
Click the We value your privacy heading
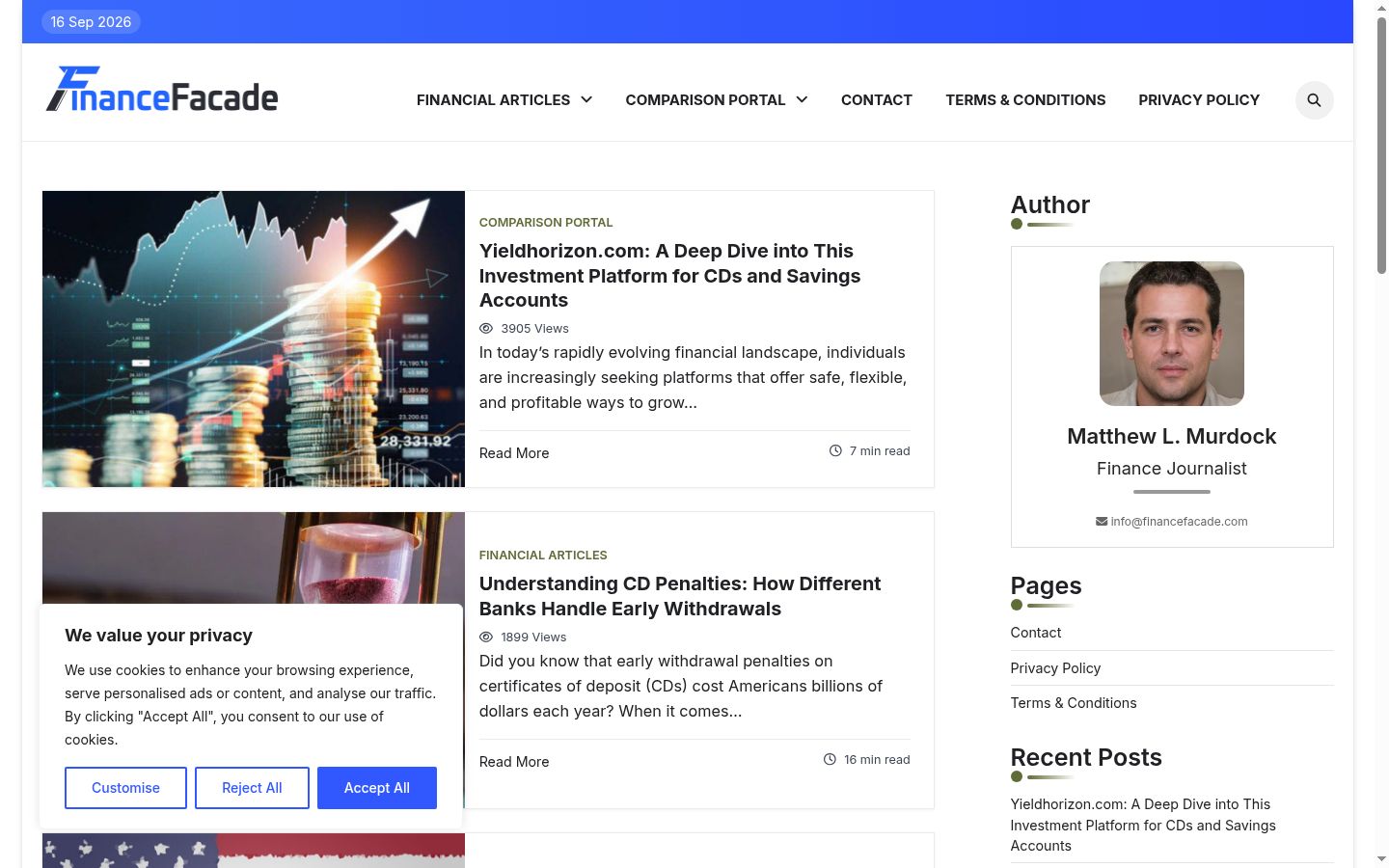pos(158,636)
